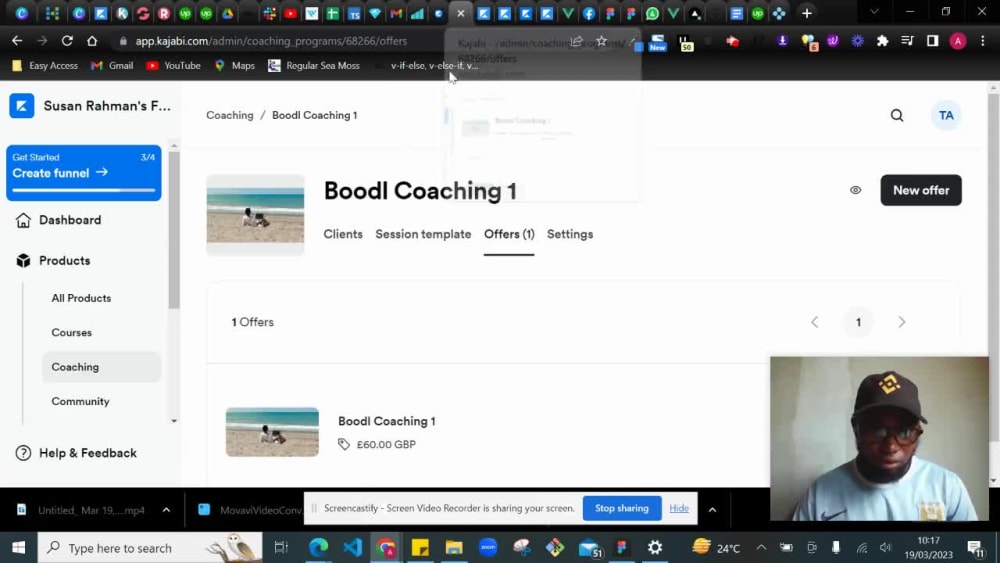Open Task View on the taskbar
The height and width of the screenshot is (563, 1000).
coord(281,548)
